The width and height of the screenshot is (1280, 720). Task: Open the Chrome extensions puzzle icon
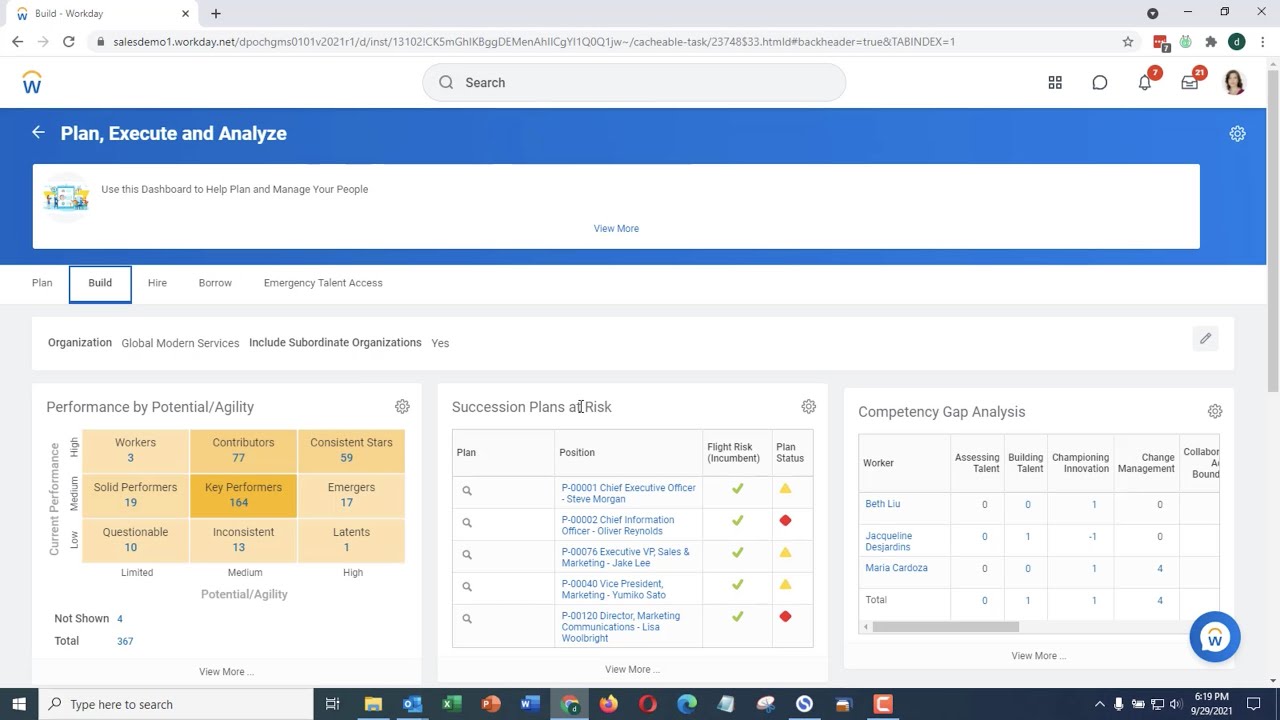click(x=1211, y=42)
